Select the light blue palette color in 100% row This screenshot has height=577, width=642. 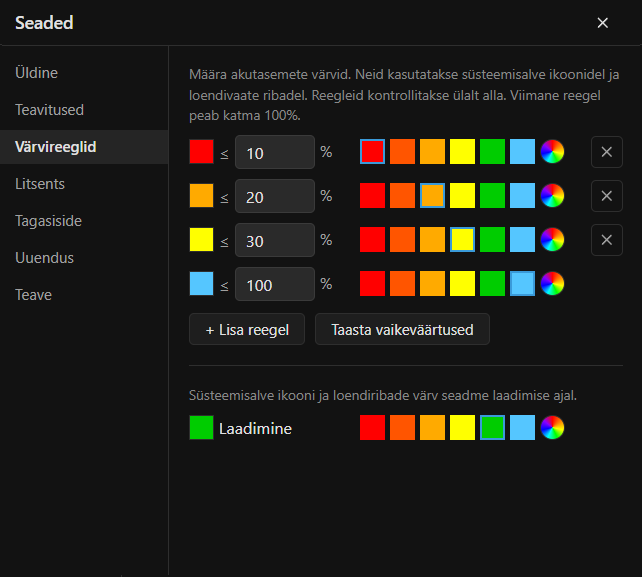coord(522,283)
